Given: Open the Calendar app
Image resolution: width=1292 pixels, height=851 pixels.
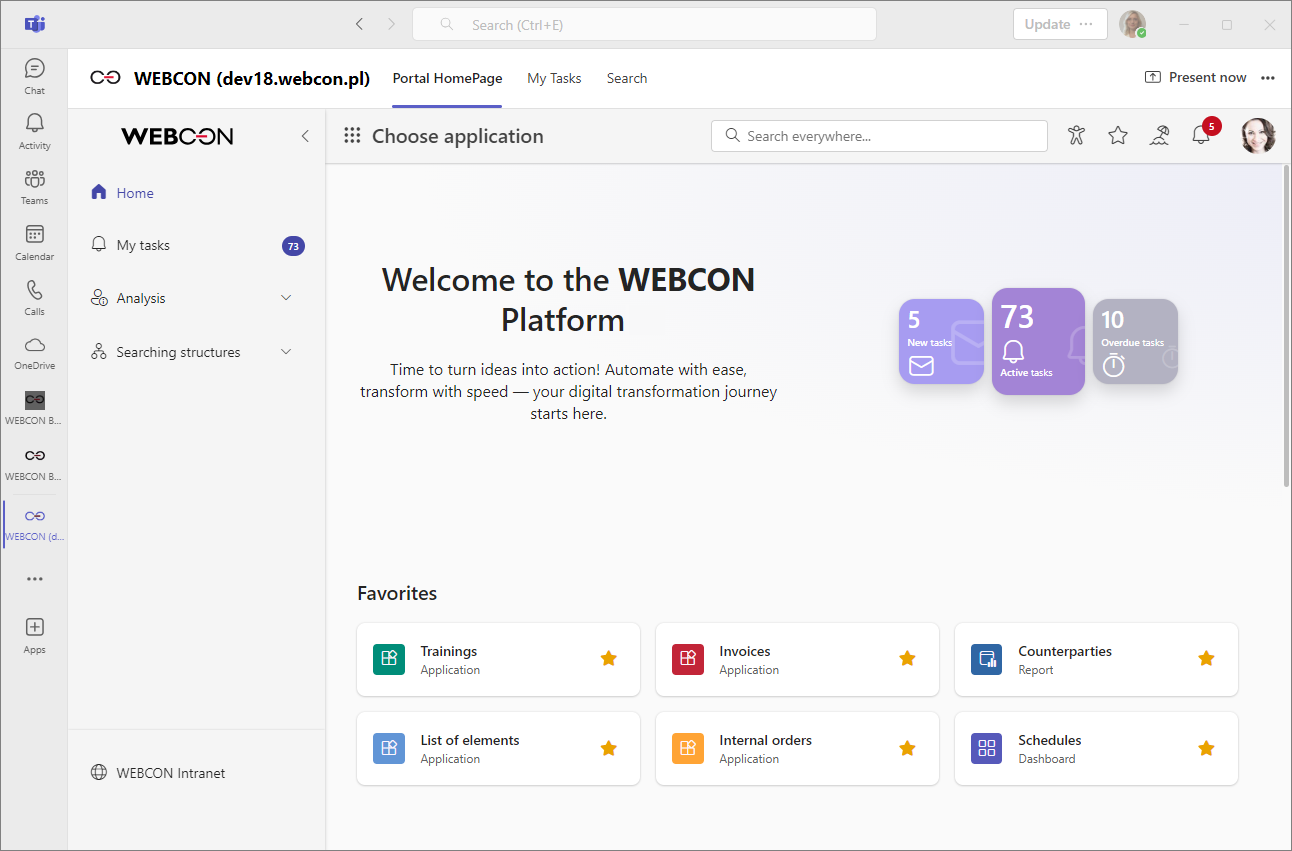Looking at the screenshot, I should tap(34, 242).
